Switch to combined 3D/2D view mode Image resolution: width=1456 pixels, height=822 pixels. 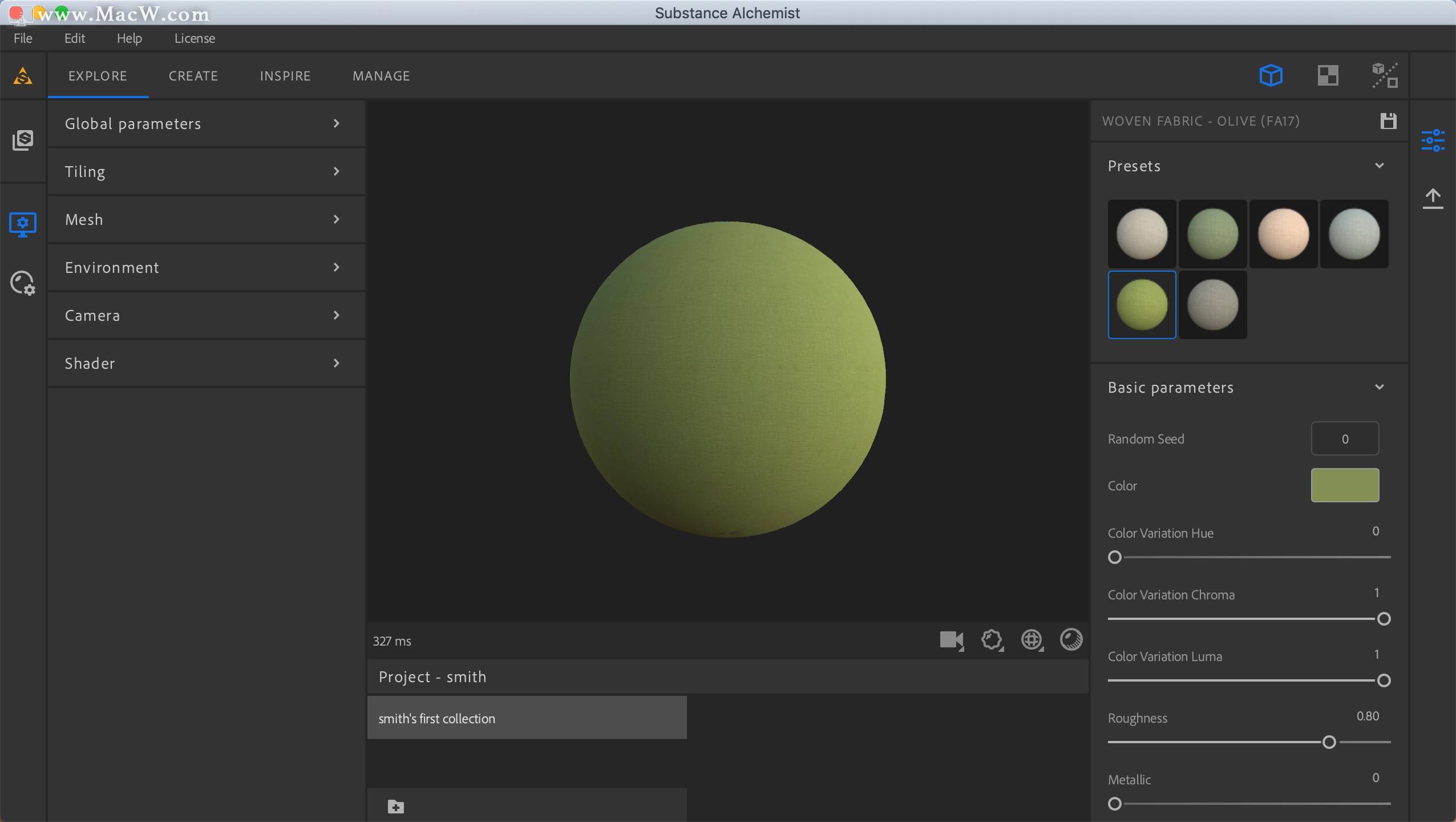(1385, 75)
